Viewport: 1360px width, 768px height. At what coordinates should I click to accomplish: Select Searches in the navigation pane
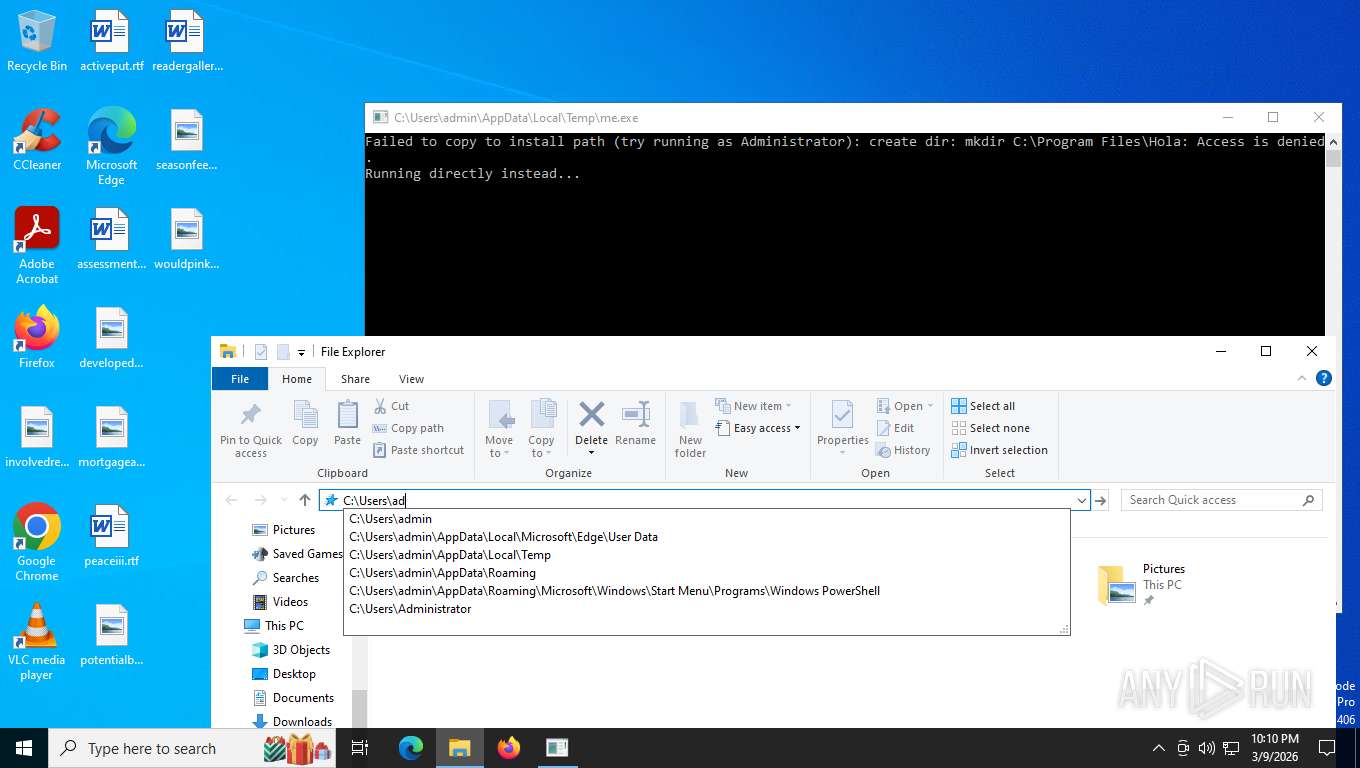[286, 578]
